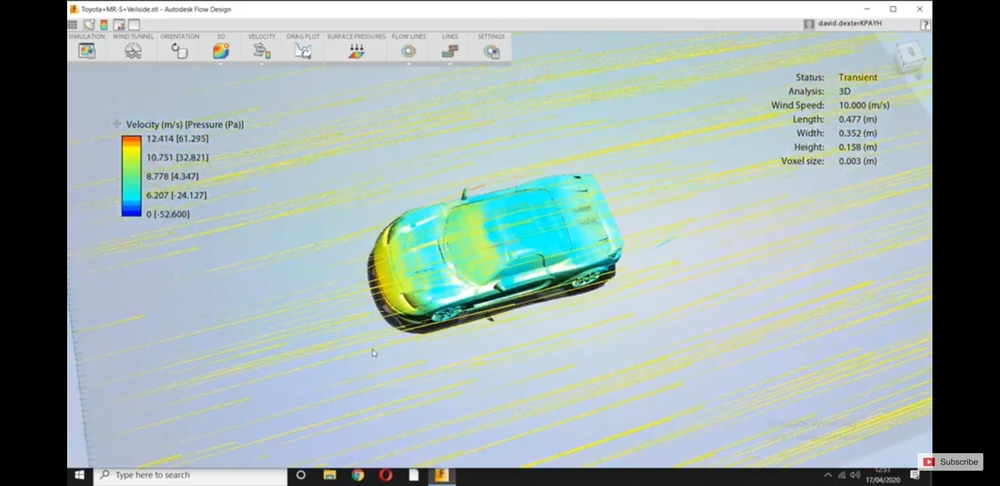Click the Length 0.477 (m) value
The image size is (1000, 486).
click(x=858, y=119)
